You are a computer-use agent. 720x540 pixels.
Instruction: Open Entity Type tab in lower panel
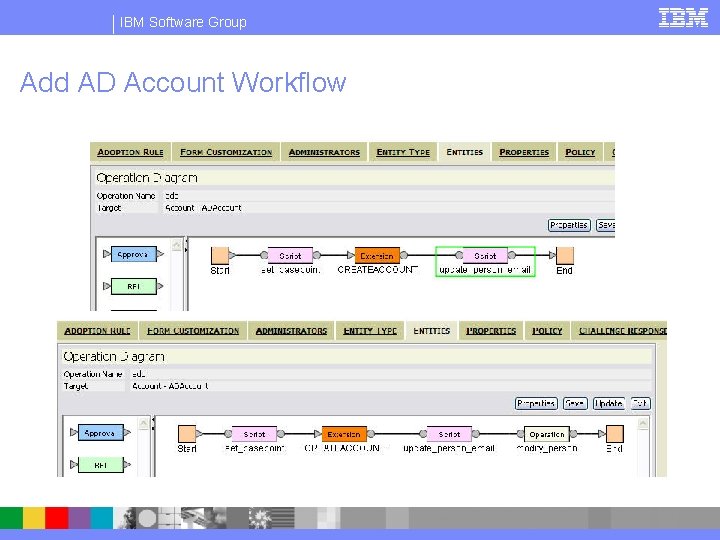pyautogui.click(x=370, y=331)
